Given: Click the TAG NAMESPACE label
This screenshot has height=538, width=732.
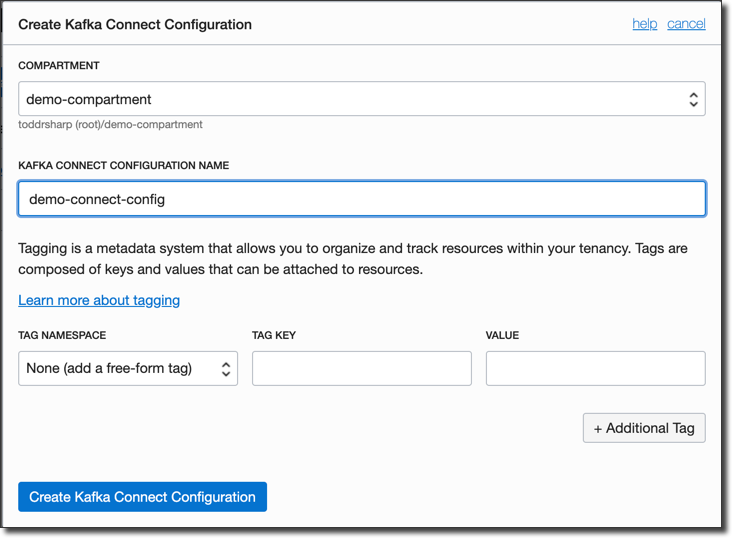Looking at the screenshot, I should point(62,335).
